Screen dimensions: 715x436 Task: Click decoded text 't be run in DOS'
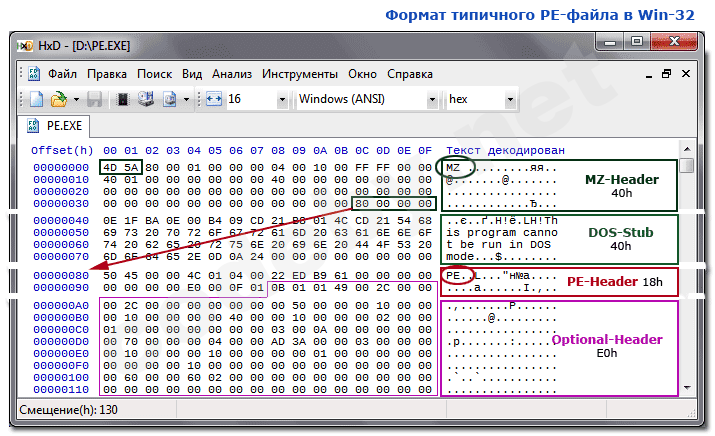click(498, 245)
